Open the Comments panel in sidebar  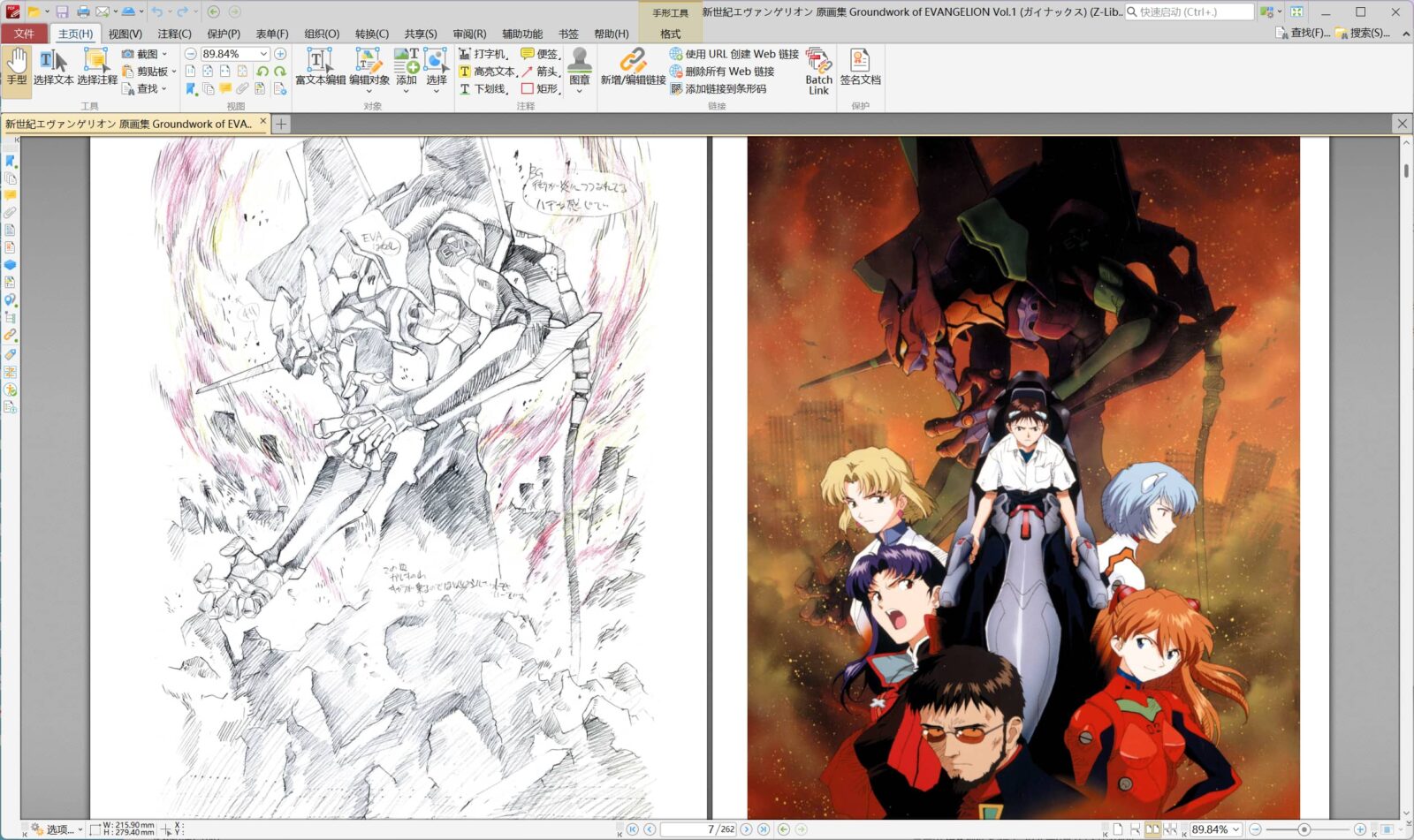pos(10,195)
